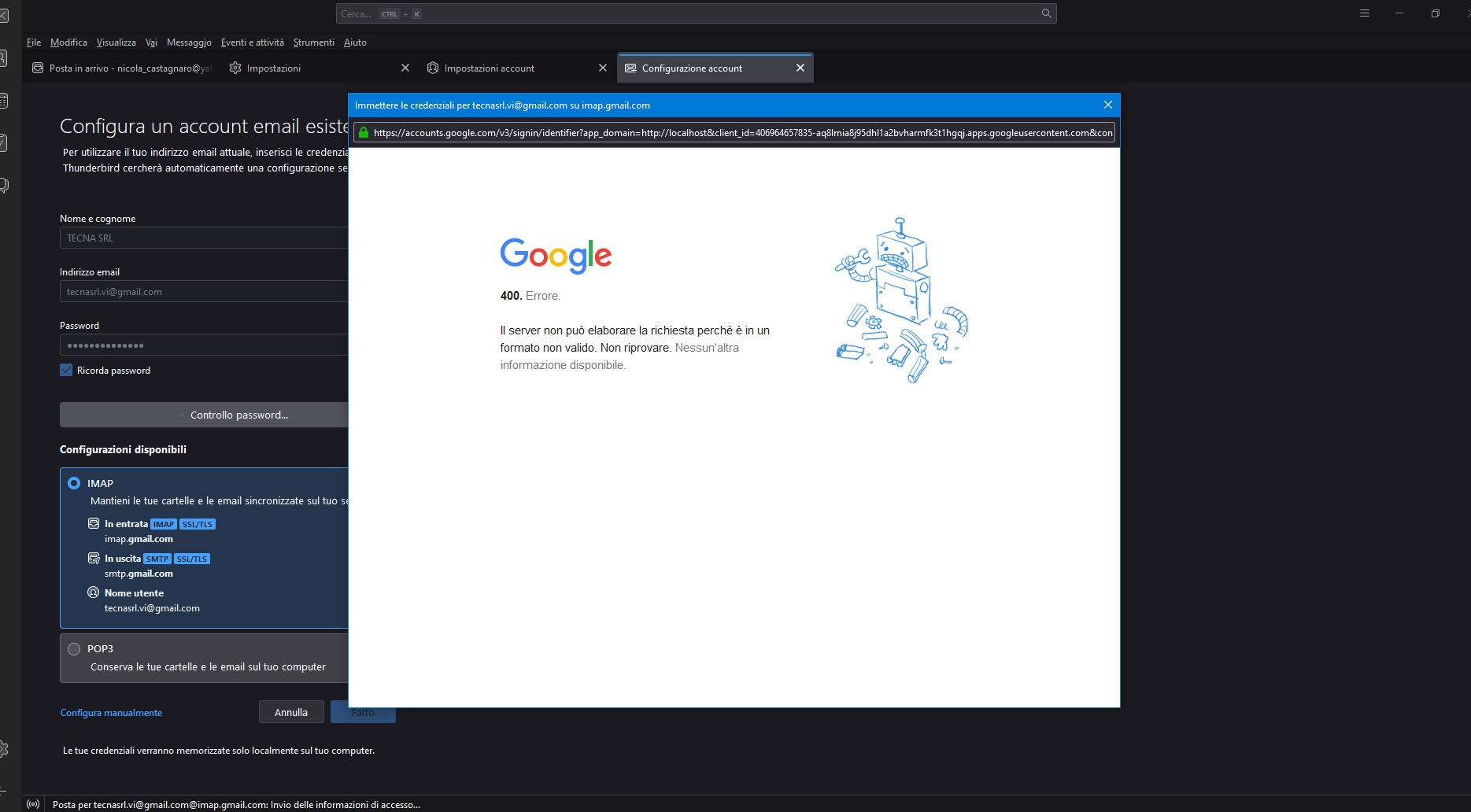
Task: Open the Eventi e attività menu
Action: (x=253, y=42)
